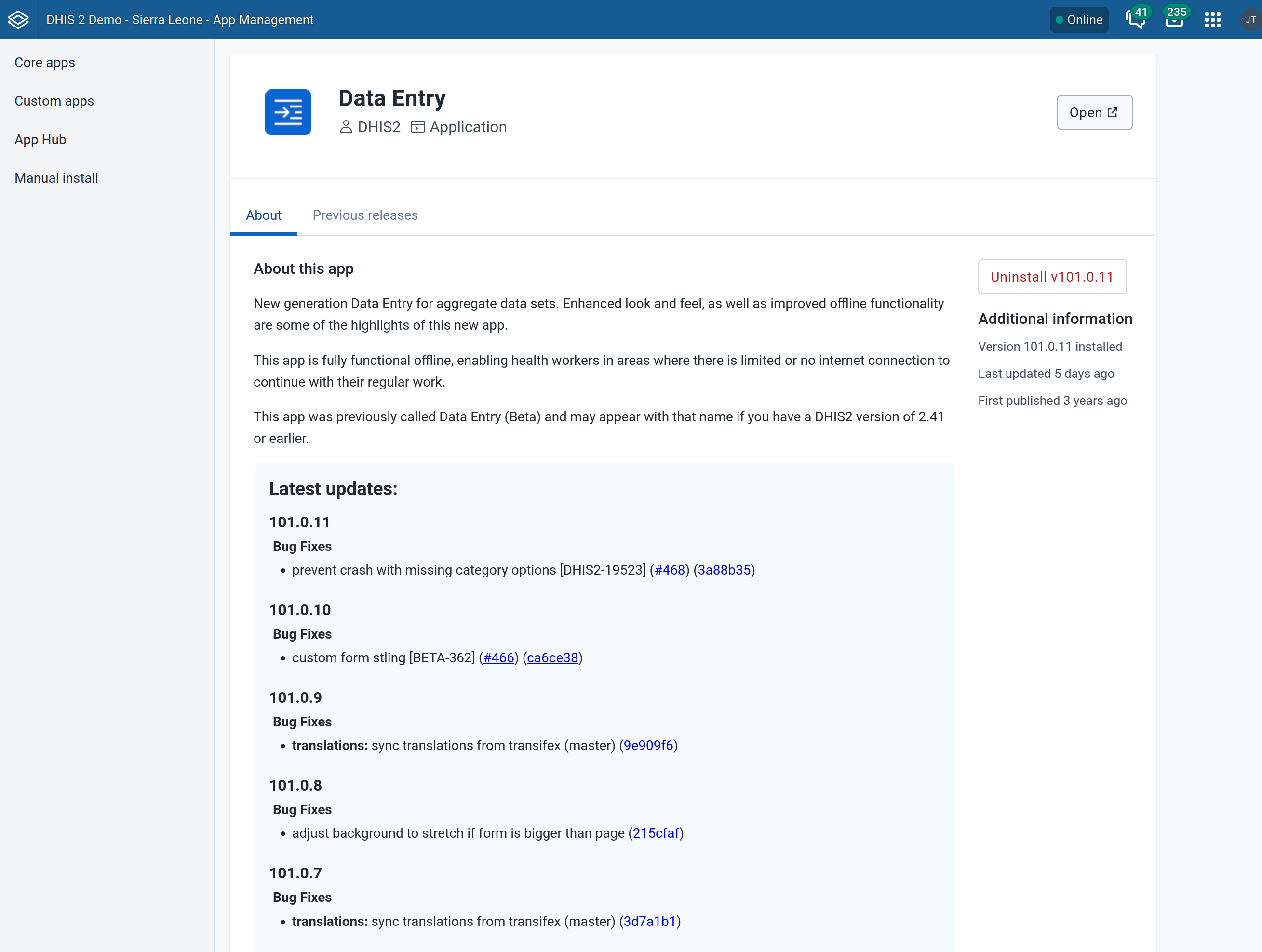Click the Application type window icon
The height and width of the screenshot is (952, 1262).
[417, 127]
